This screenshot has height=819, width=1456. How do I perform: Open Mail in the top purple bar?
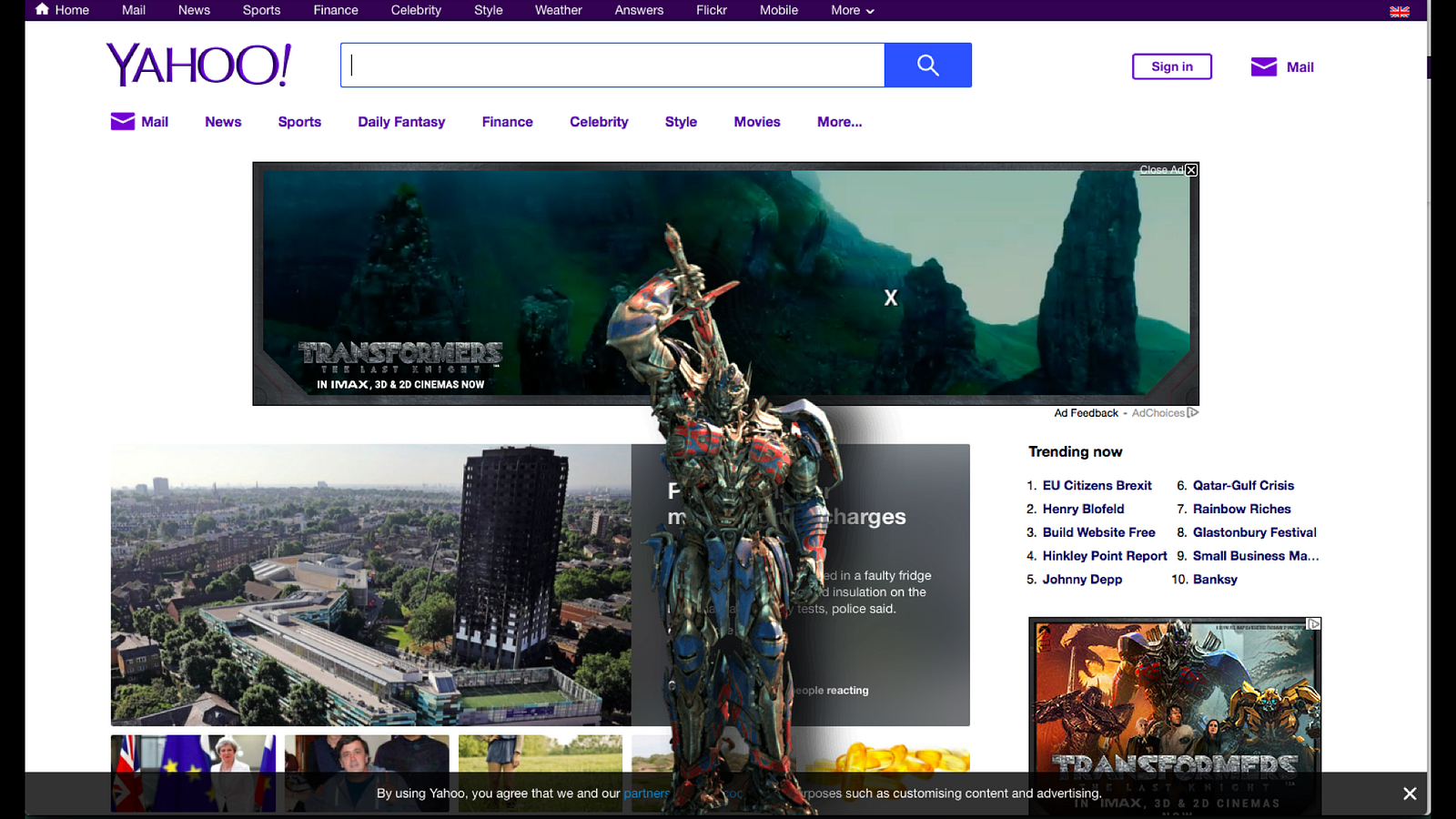point(134,10)
